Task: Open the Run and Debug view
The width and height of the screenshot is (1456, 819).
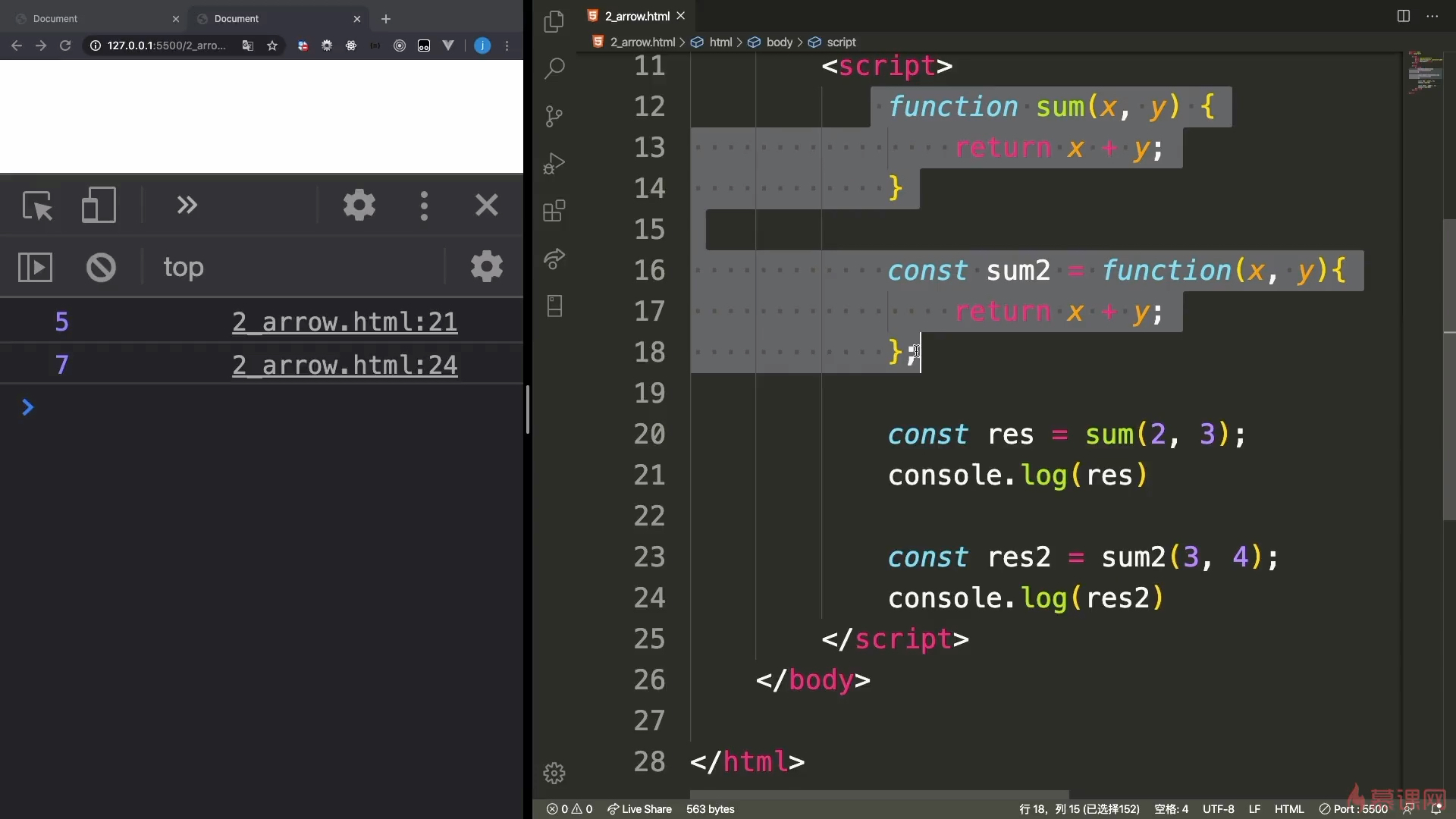Action: point(554,164)
